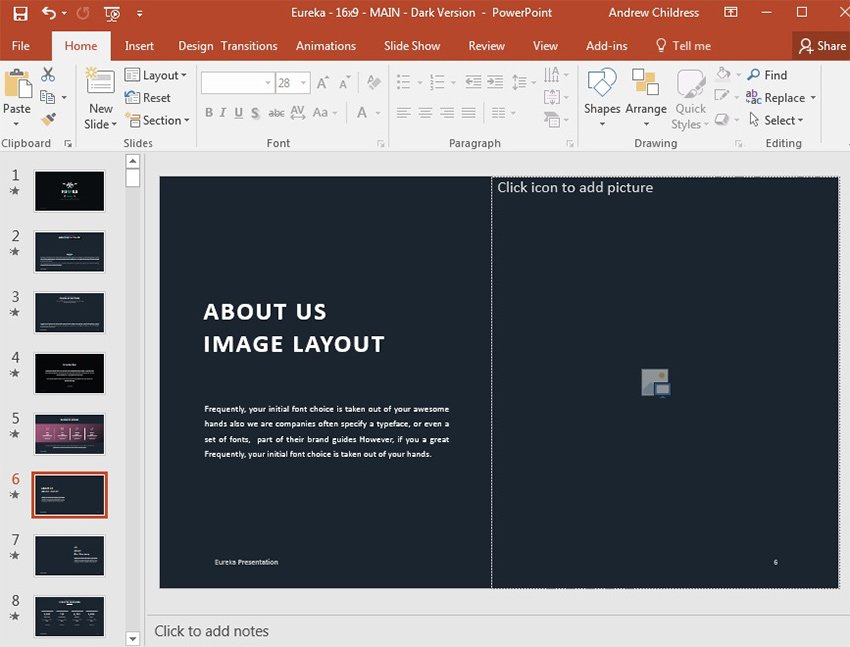Screen dimensions: 850x647
Task: Open the font color picker
Action: (x=368, y=113)
